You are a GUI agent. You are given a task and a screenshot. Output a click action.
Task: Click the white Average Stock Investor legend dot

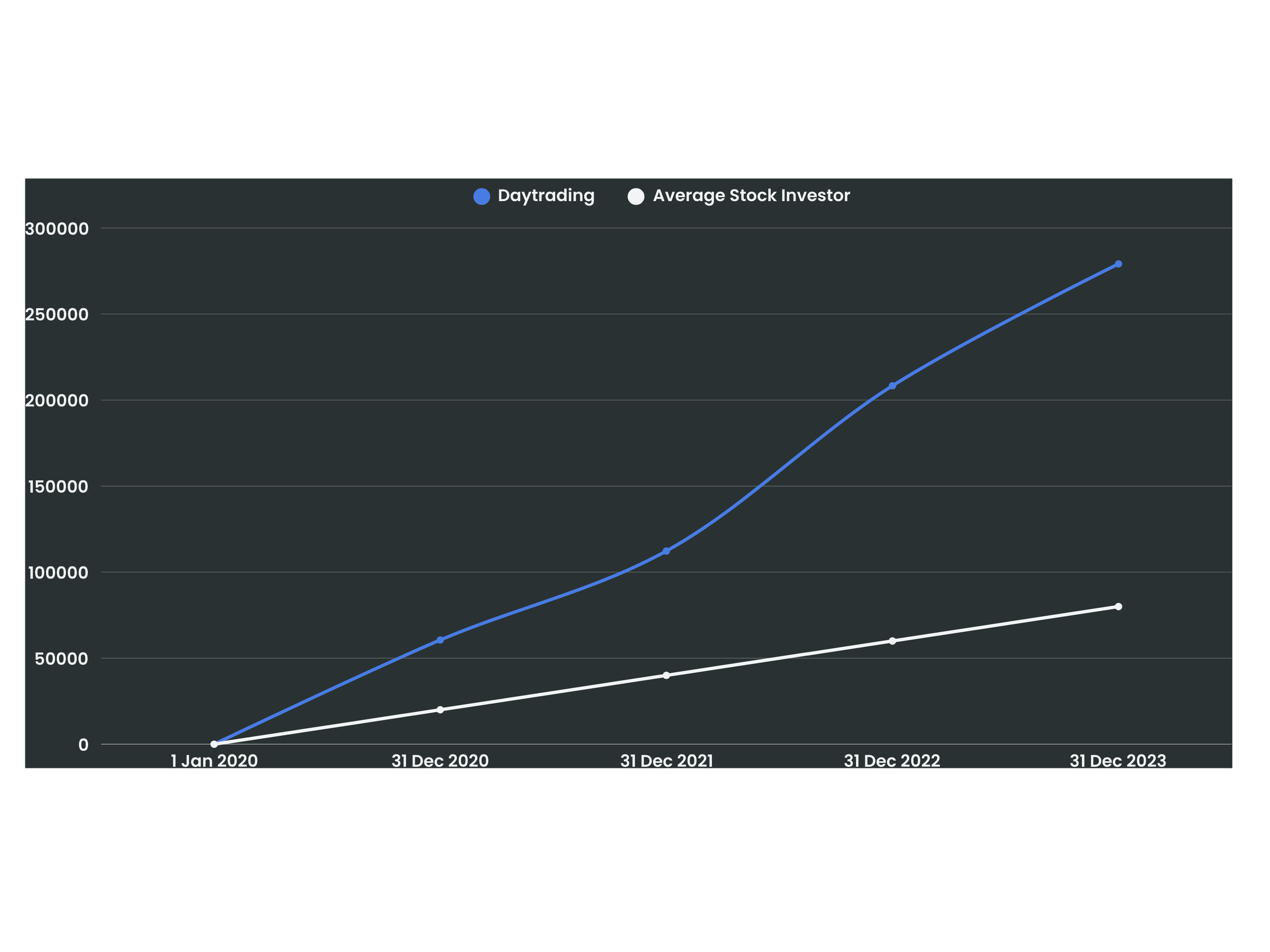(636, 196)
